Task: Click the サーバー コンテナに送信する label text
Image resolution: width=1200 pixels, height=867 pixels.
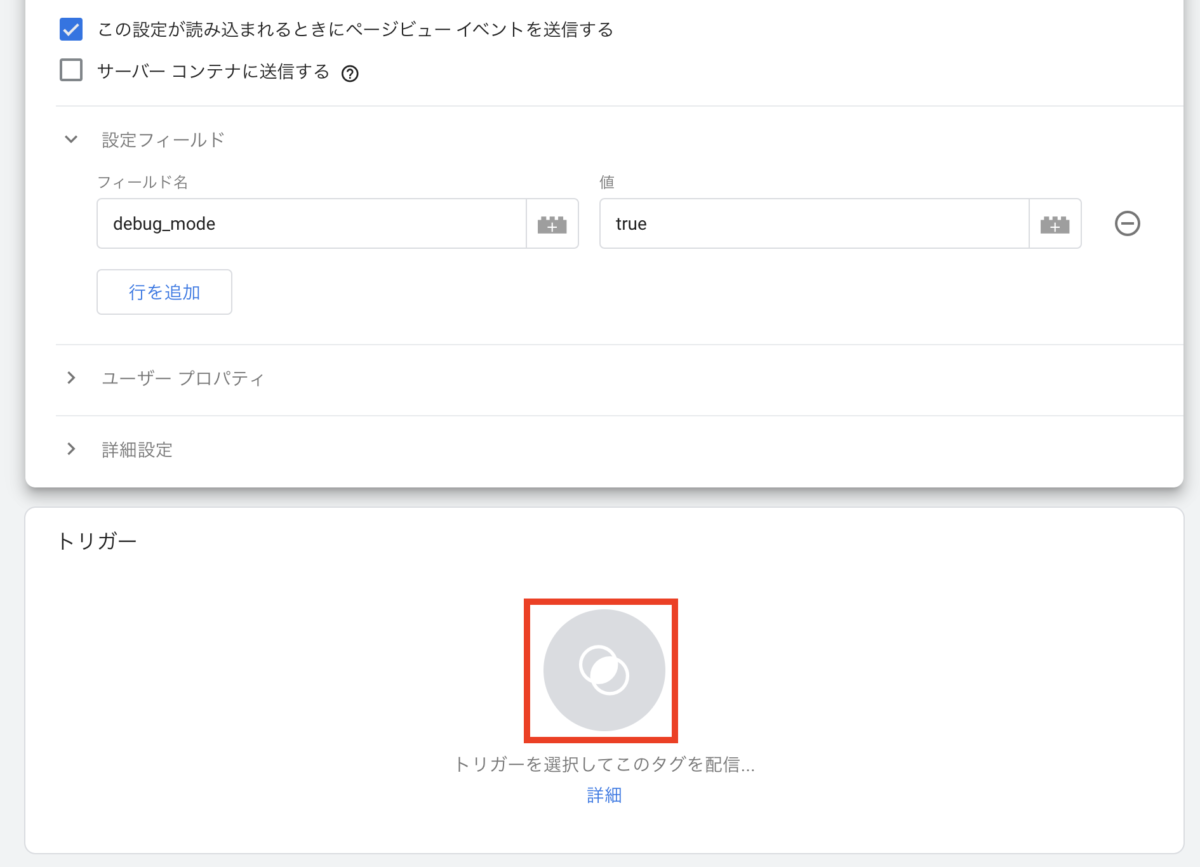Action: [x=213, y=72]
